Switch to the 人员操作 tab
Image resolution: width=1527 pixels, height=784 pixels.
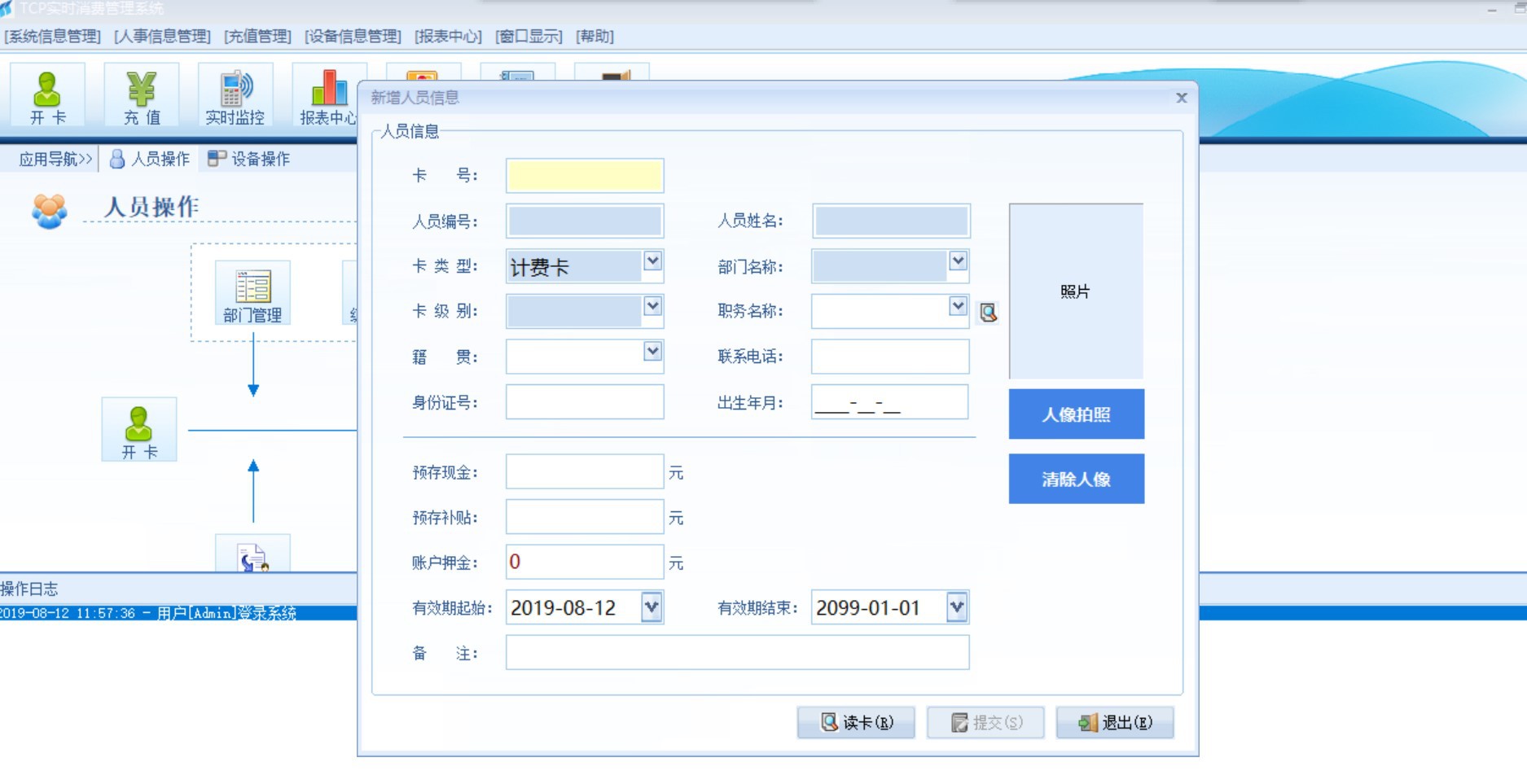click(150, 159)
